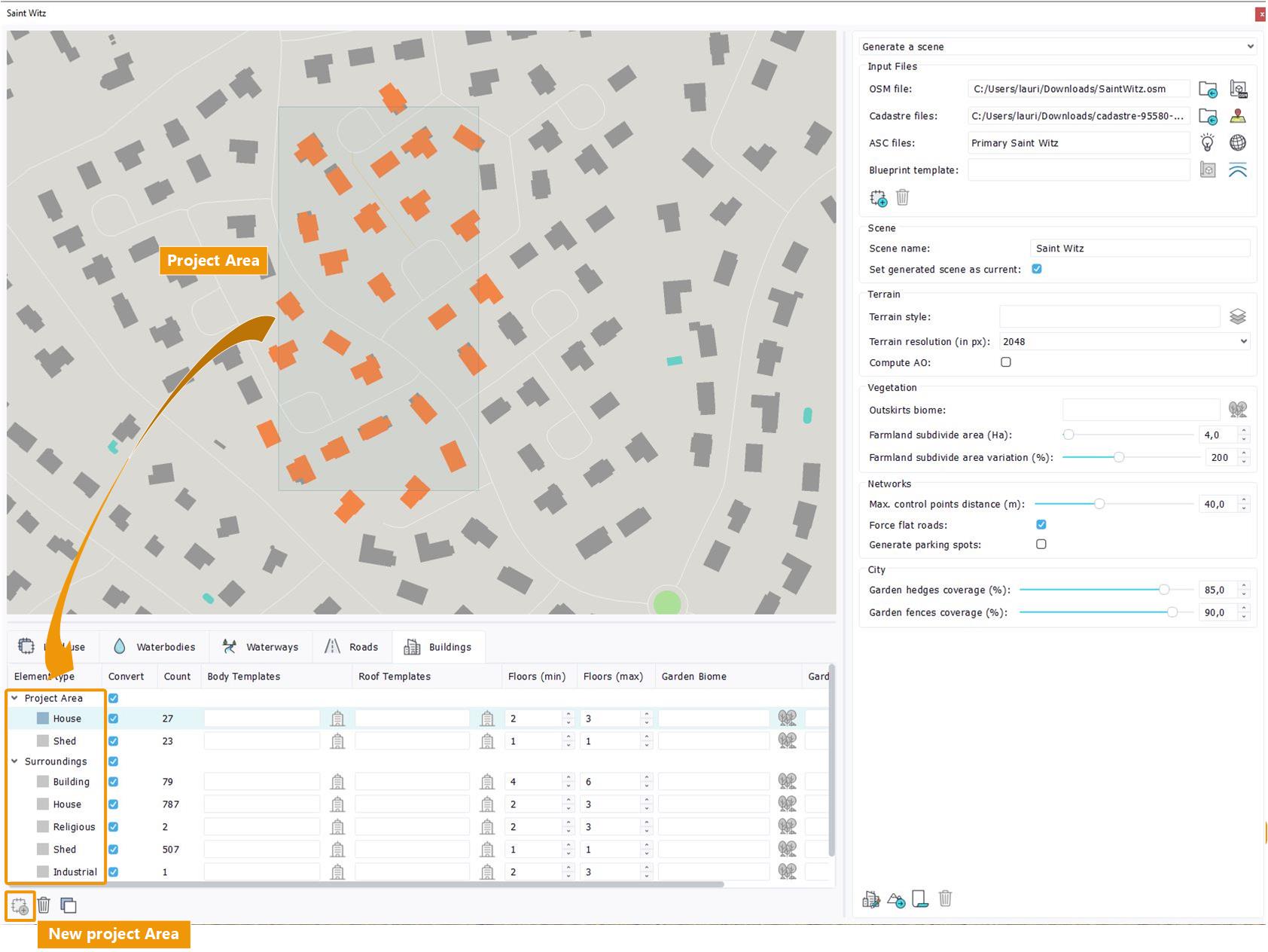Open the Terrain resolution dropdown
The width and height of the screenshot is (1268, 952).
tap(1124, 342)
